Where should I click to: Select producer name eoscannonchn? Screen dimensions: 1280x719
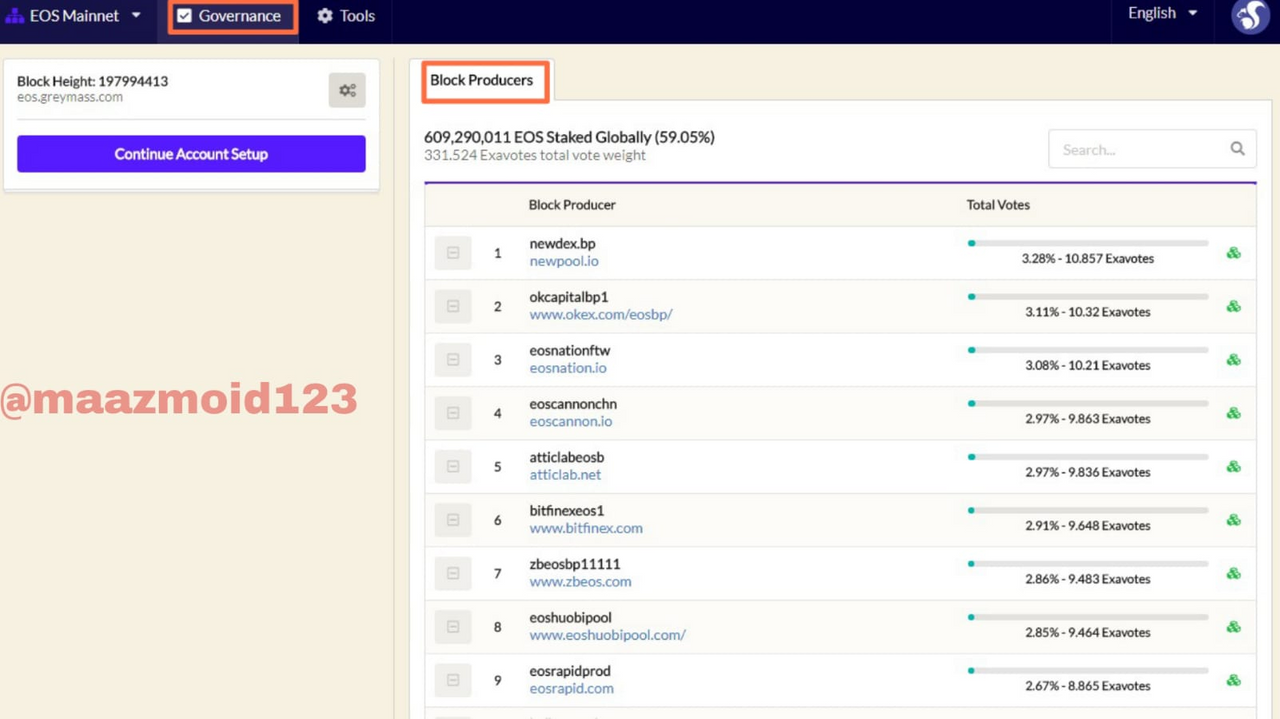point(573,404)
